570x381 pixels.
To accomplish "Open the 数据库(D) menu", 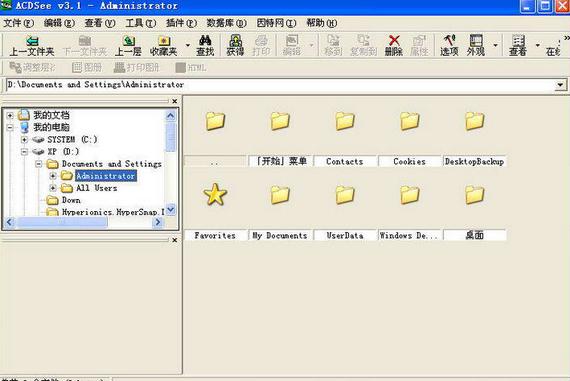I will (x=226, y=23).
